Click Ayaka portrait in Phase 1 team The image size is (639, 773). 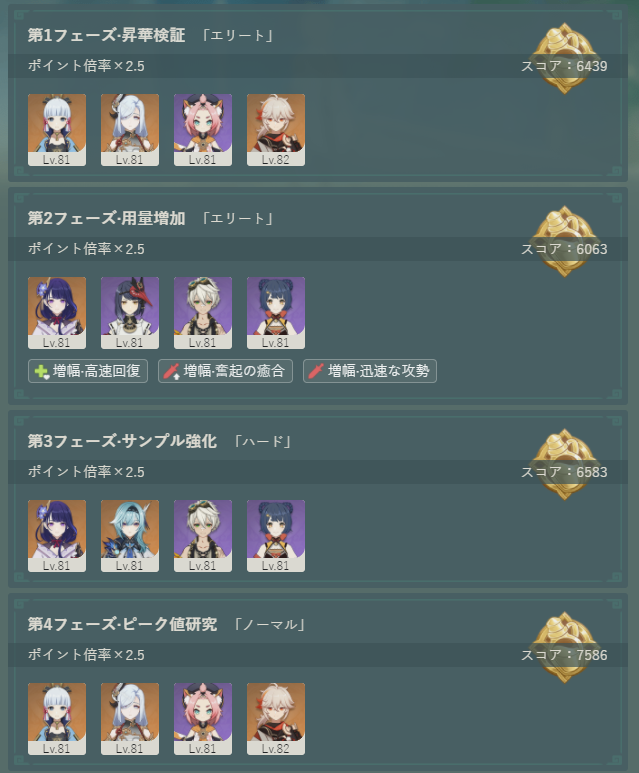[57, 130]
